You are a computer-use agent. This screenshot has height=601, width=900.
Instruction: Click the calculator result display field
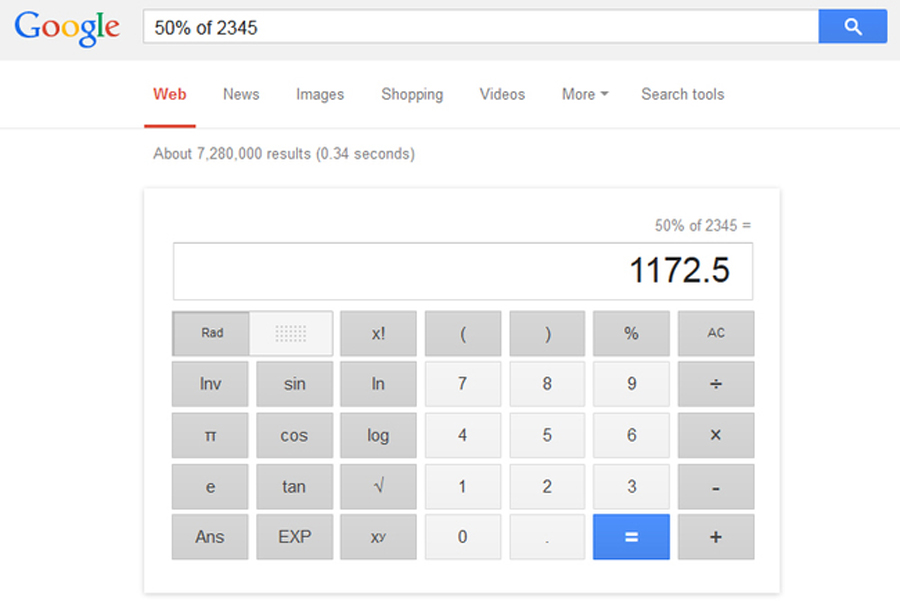(463, 271)
